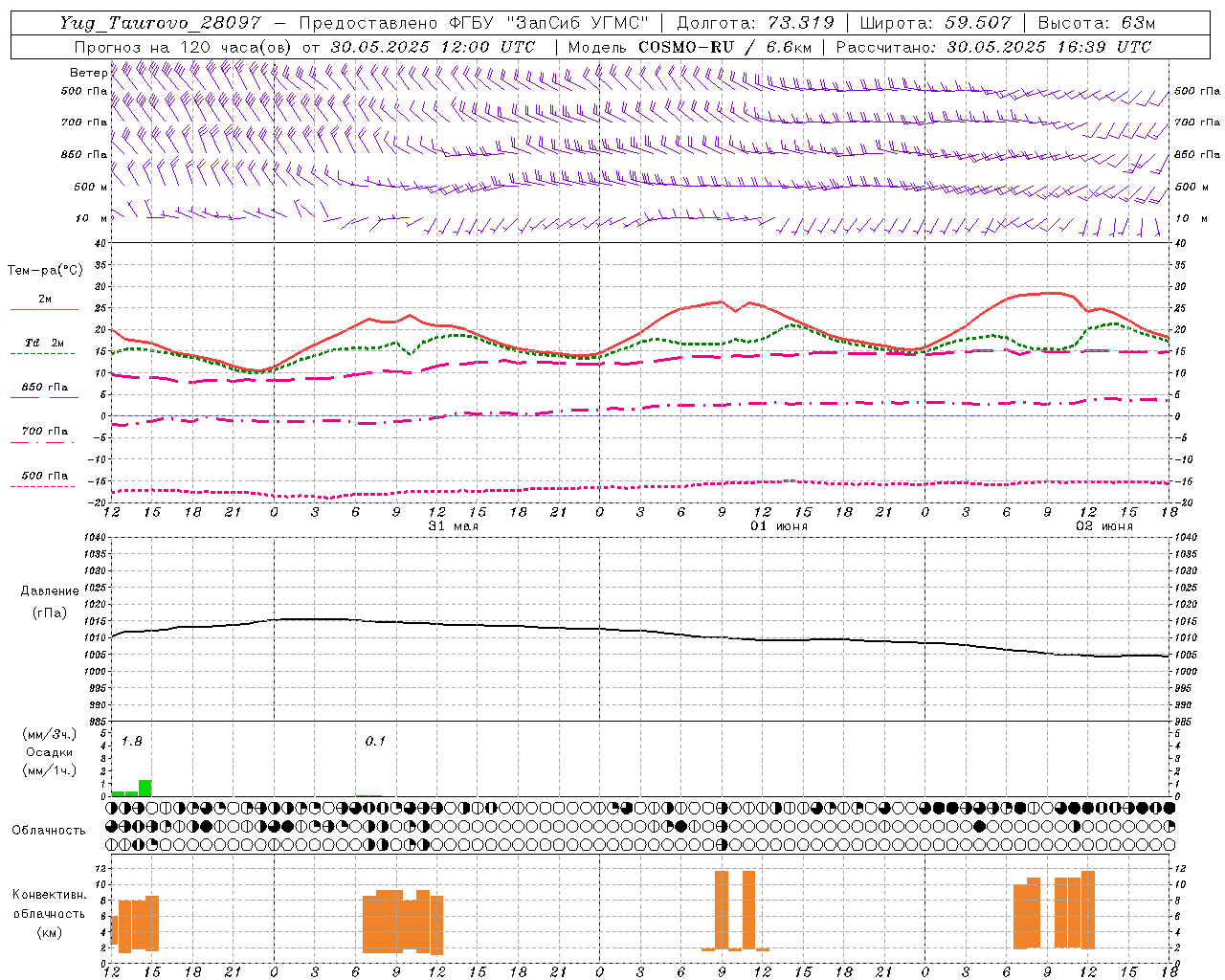The image size is (1225, 980).
Task: Click the 31 мая date label
Action: (454, 526)
